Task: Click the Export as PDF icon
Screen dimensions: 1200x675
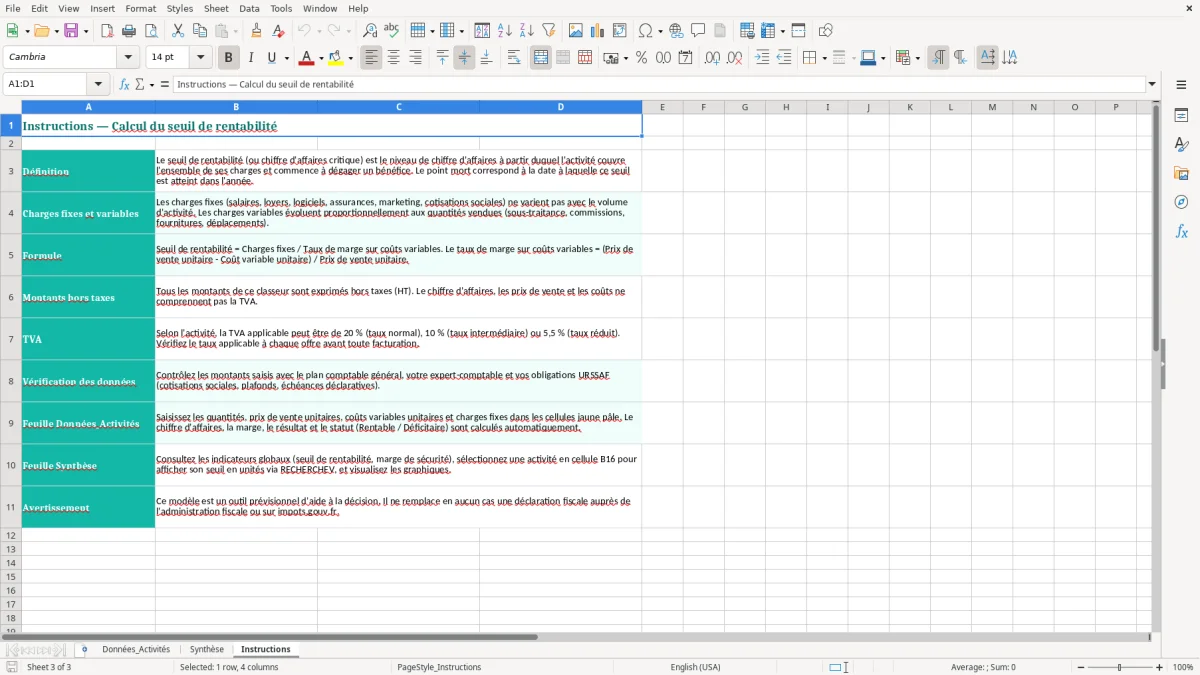Action: coord(107,31)
